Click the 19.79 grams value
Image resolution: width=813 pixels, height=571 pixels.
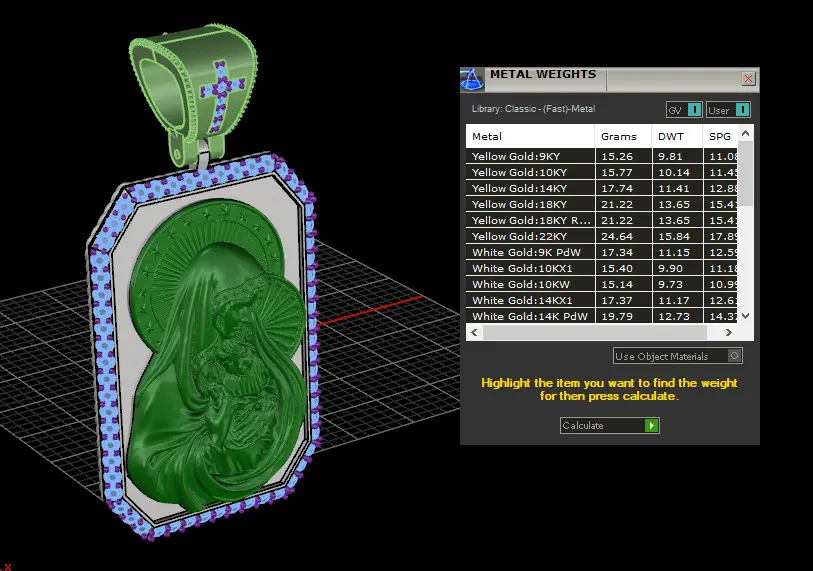617,316
